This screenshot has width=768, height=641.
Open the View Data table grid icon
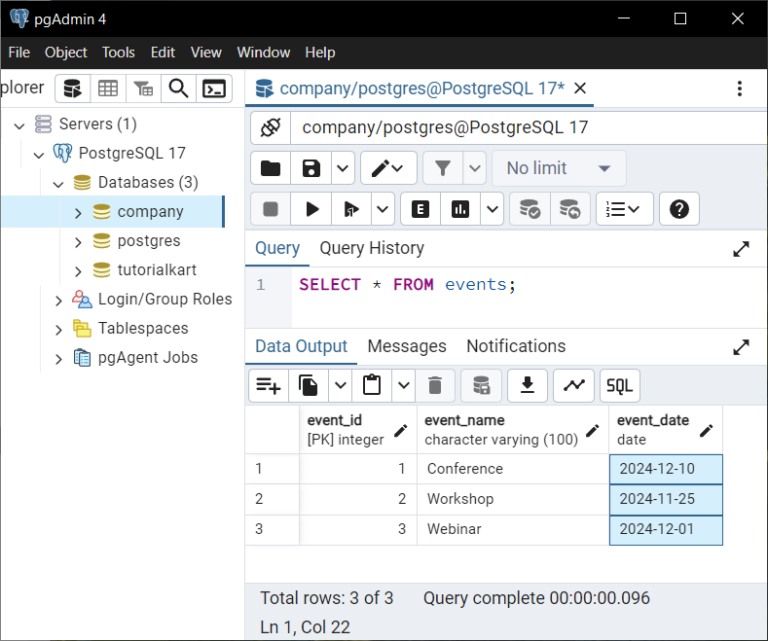tap(108, 89)
